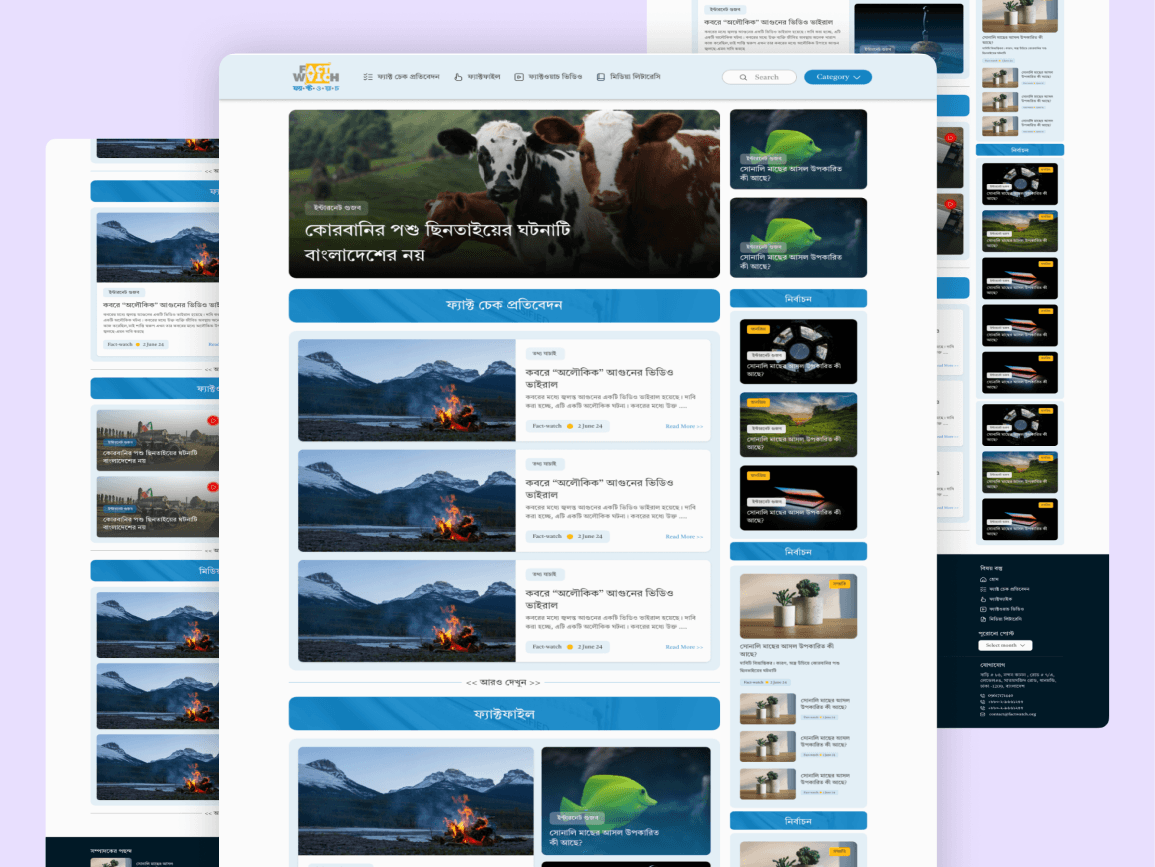1155x867 pixels.
Task: Click the envelope icon beside contact@factwatch.org
Action: (983, 714)
